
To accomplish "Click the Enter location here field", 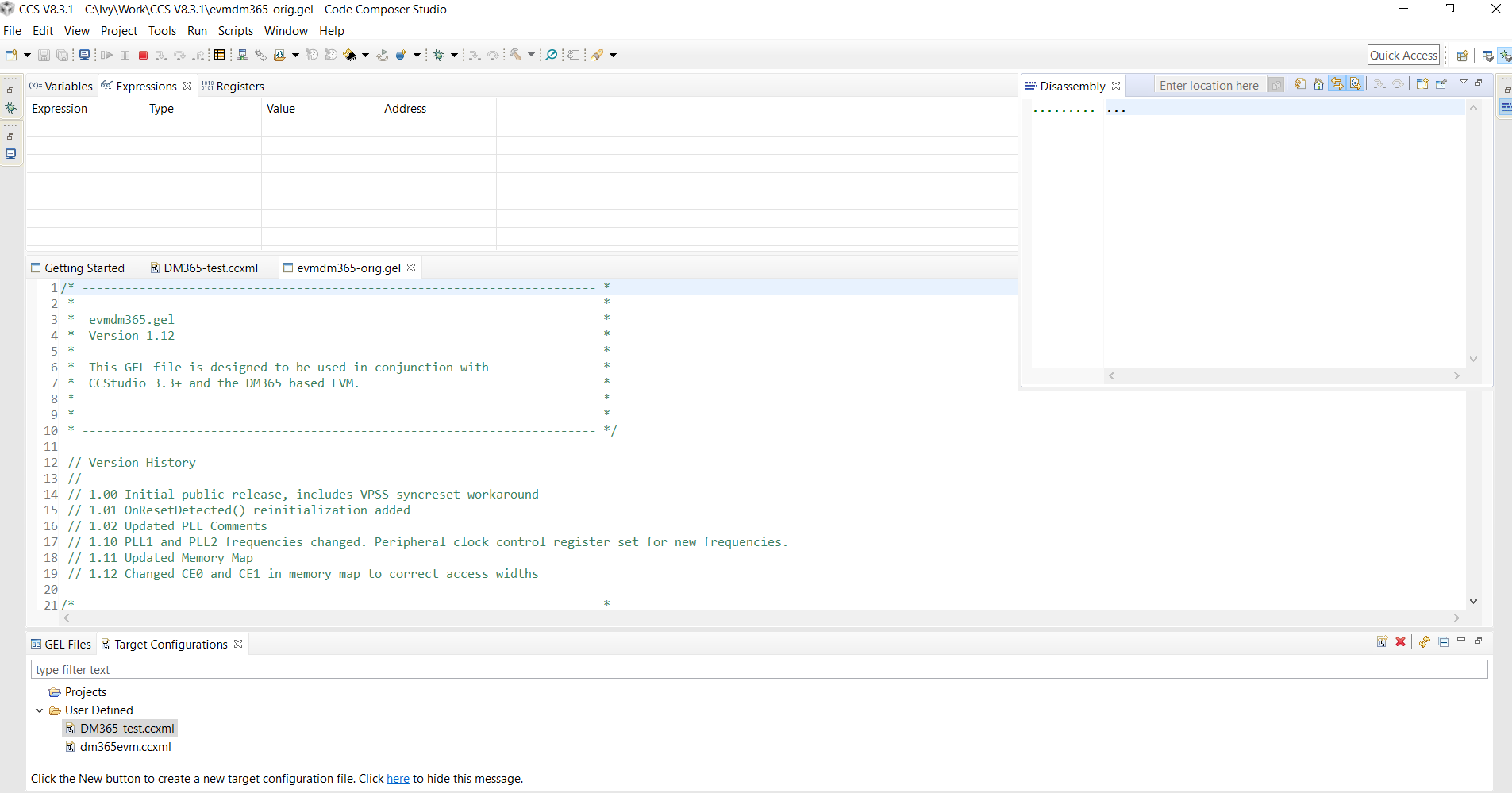I will pyautogui.click(x=1209, y=85).
